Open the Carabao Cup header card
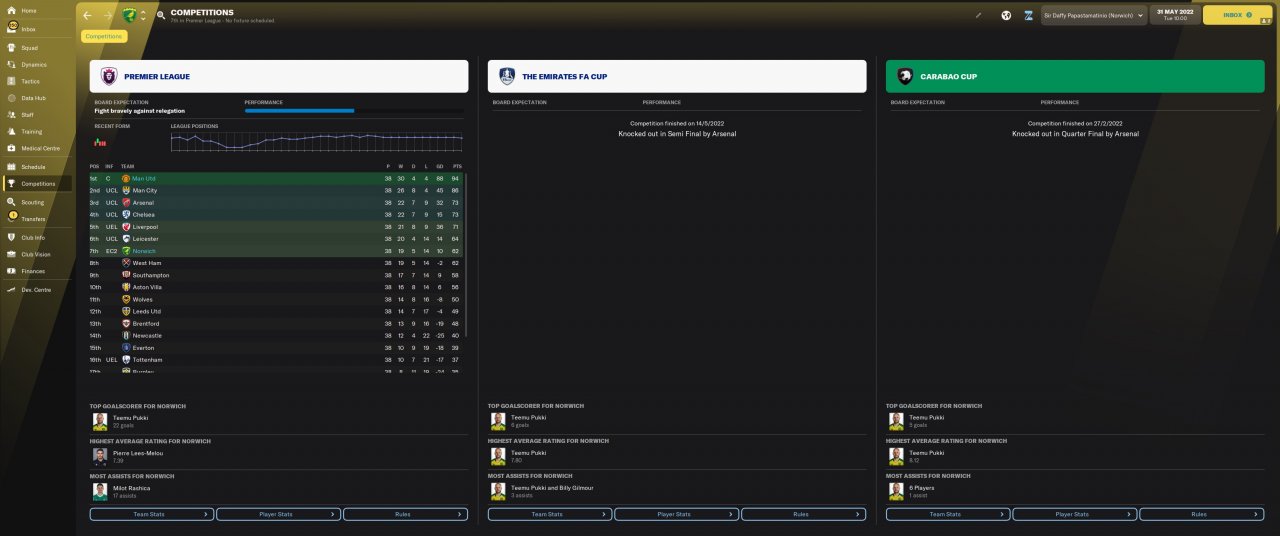The height and width of the screenshot is (536, 1280). (1075, 76)
